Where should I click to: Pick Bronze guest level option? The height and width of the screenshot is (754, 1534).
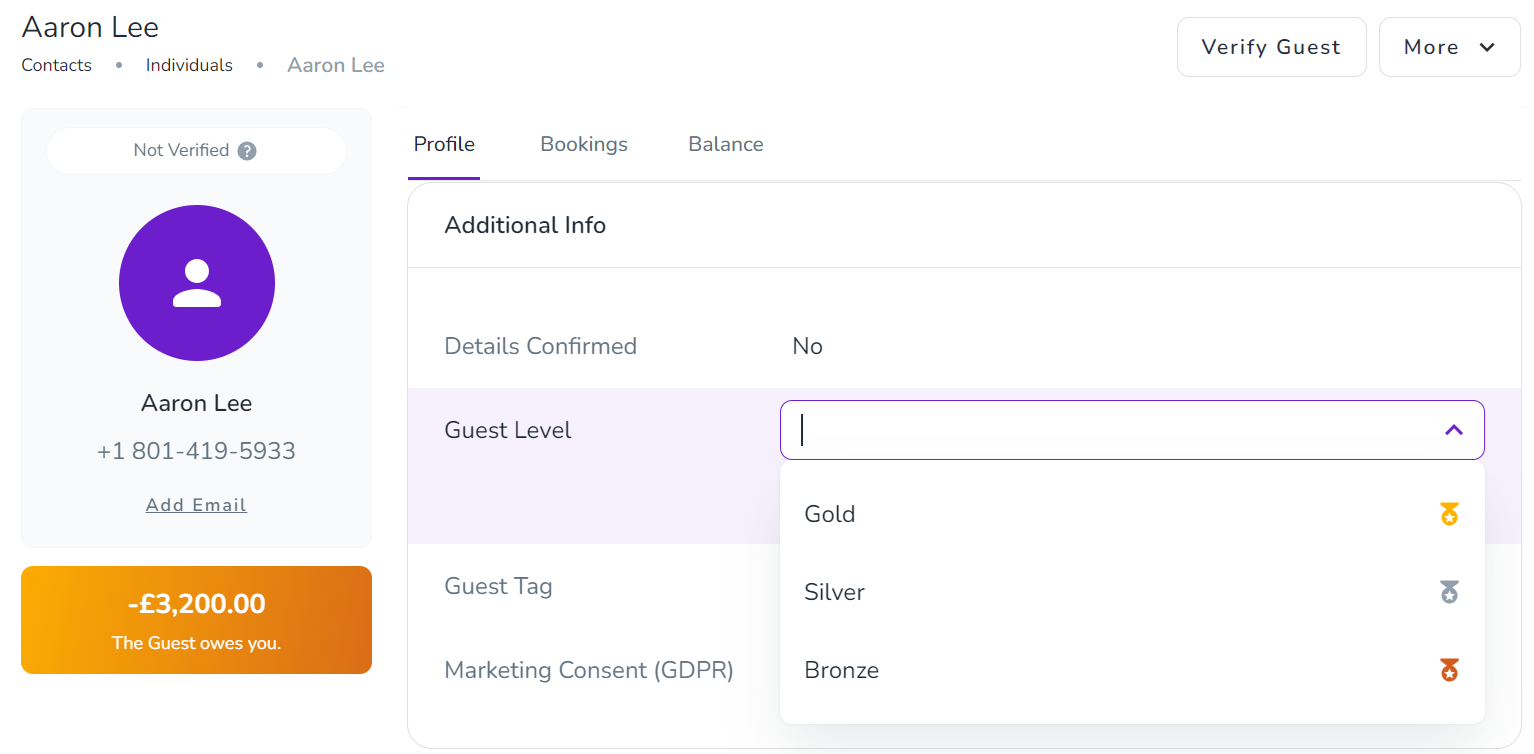point(841,670)
